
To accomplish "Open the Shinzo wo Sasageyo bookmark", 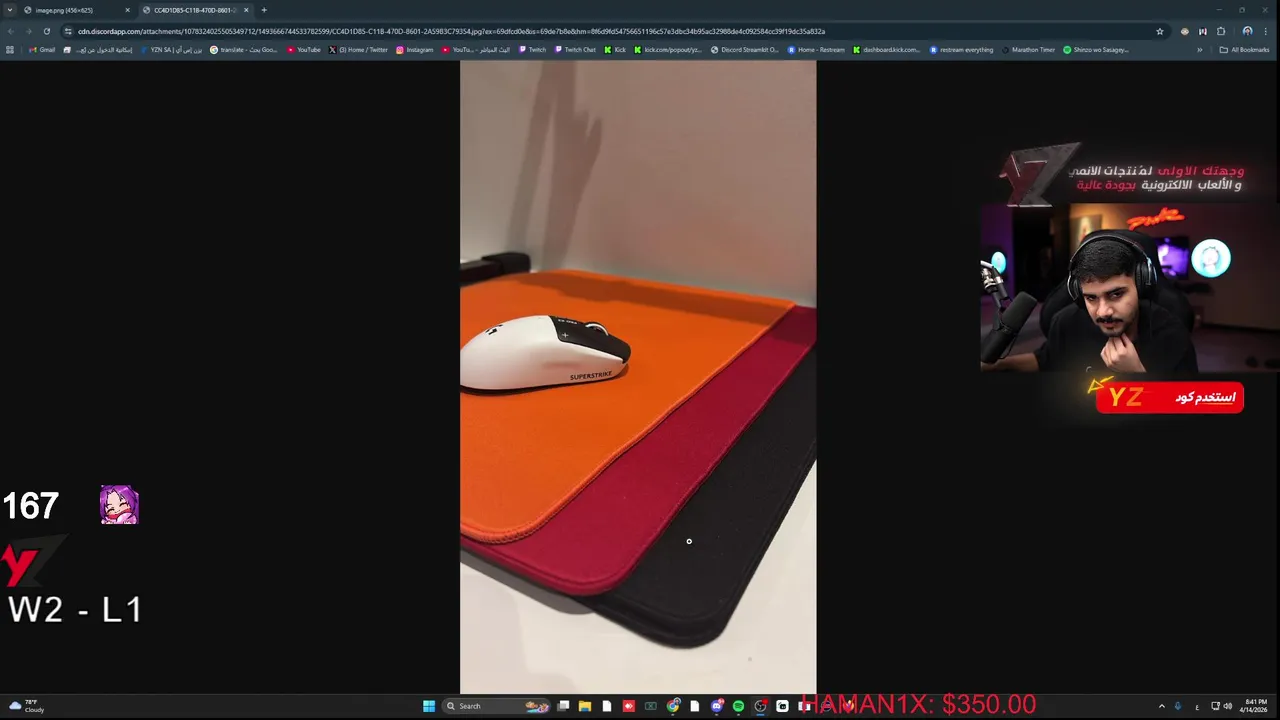I will point(1095,49).
